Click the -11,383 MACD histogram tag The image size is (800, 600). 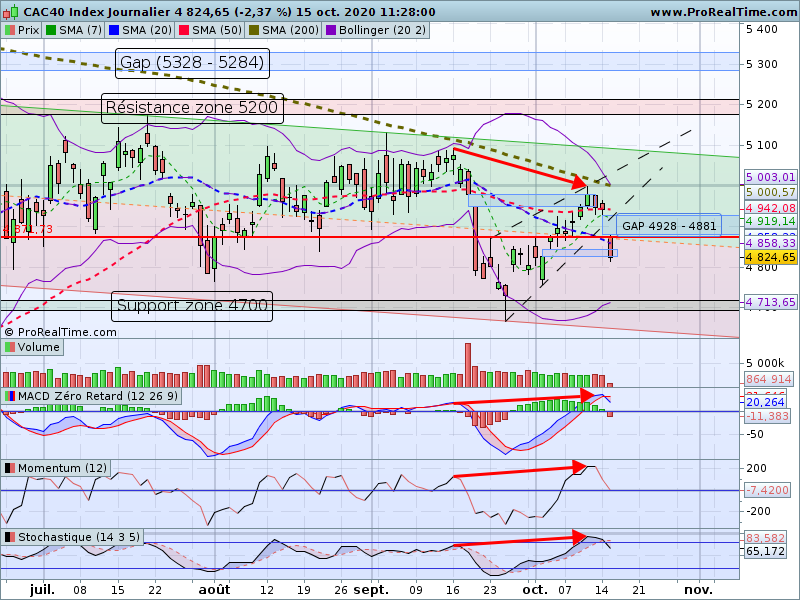pyautogui.click(x=767, y=416)
